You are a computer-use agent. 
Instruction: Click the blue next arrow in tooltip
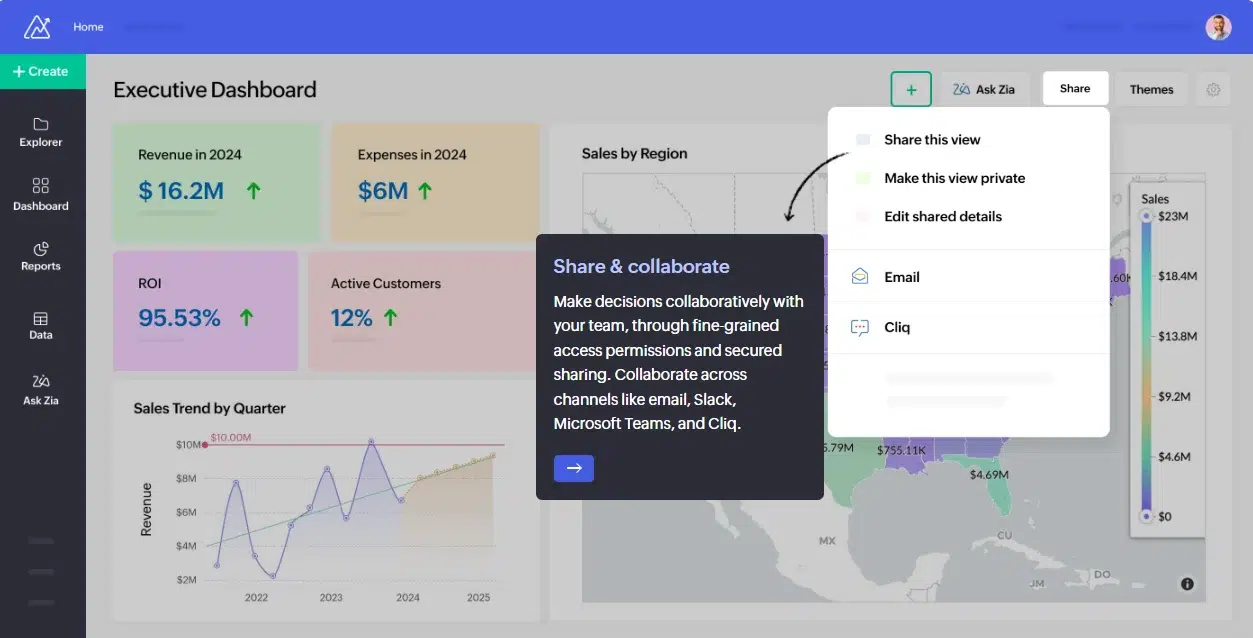point(574,468)
